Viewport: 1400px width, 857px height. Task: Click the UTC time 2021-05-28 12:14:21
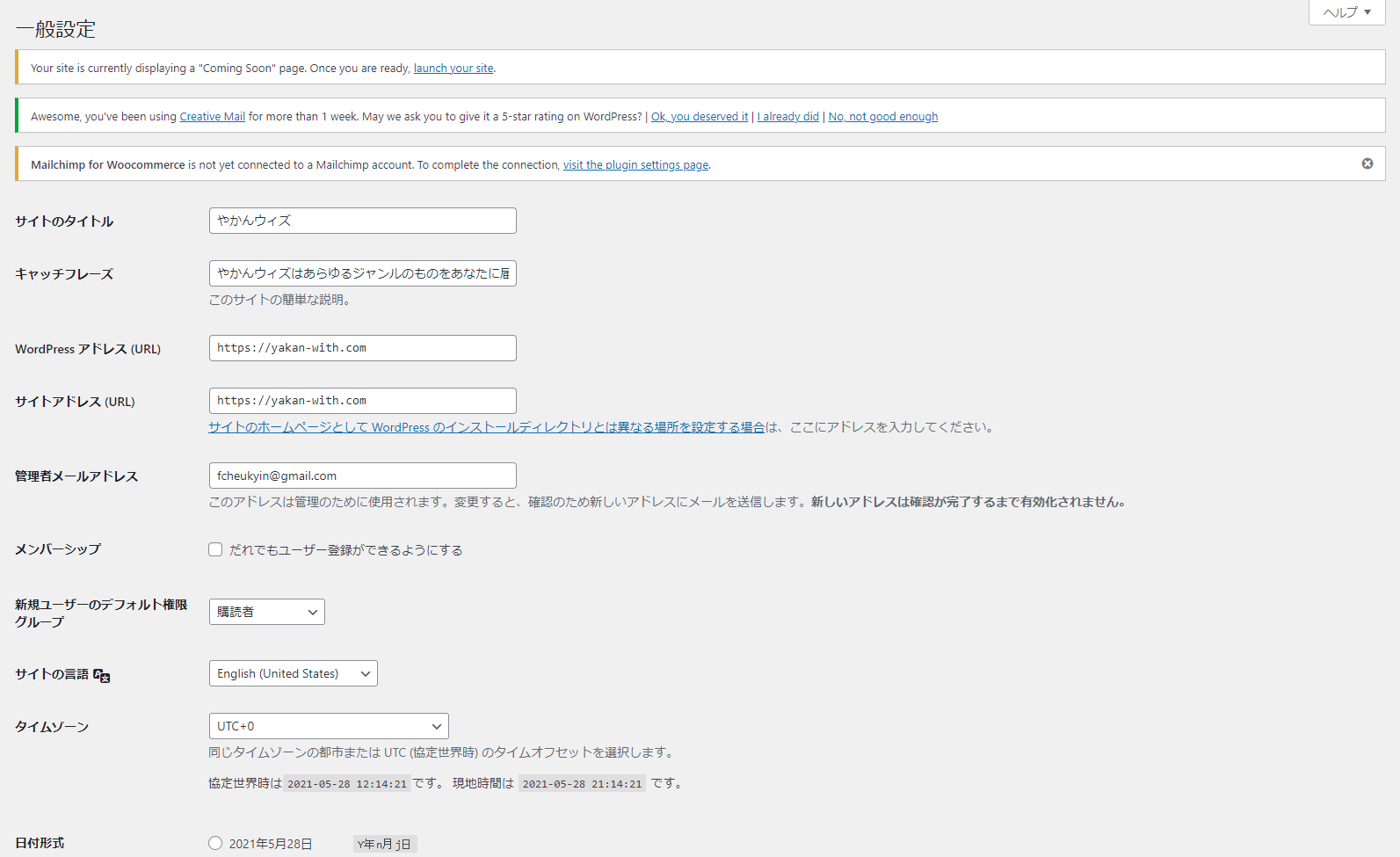click(347, 783)
